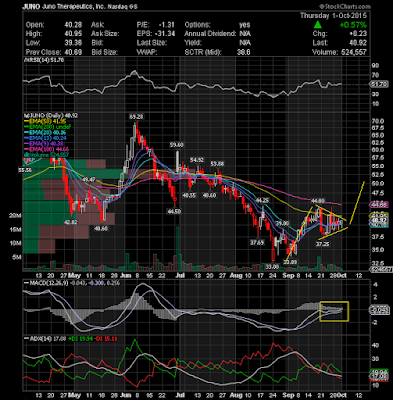
Task: Select the 54.92 price label
Action: [197, 160]
